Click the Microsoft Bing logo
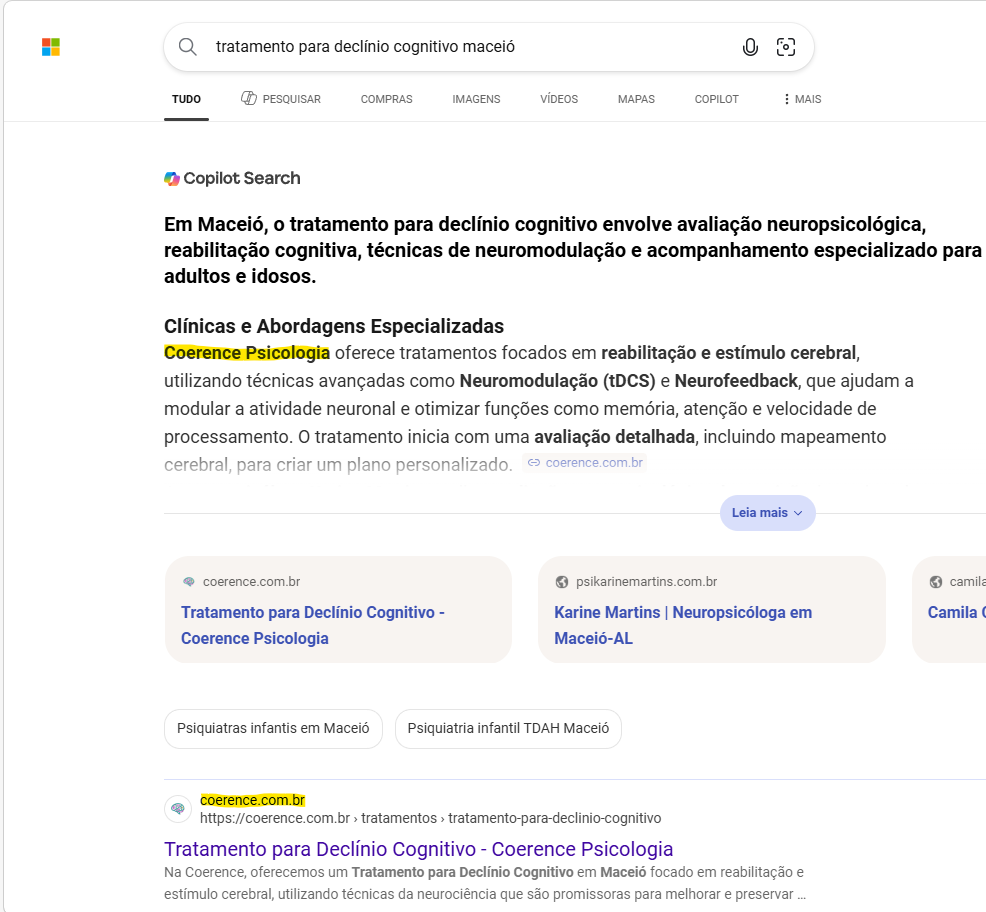Screen dimensions: 986x912 click(51, 47)
